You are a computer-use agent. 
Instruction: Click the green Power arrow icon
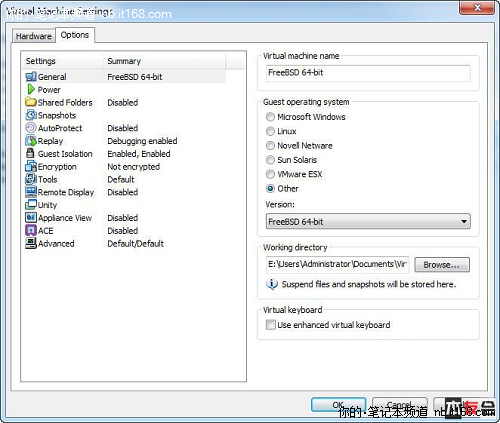31,89
